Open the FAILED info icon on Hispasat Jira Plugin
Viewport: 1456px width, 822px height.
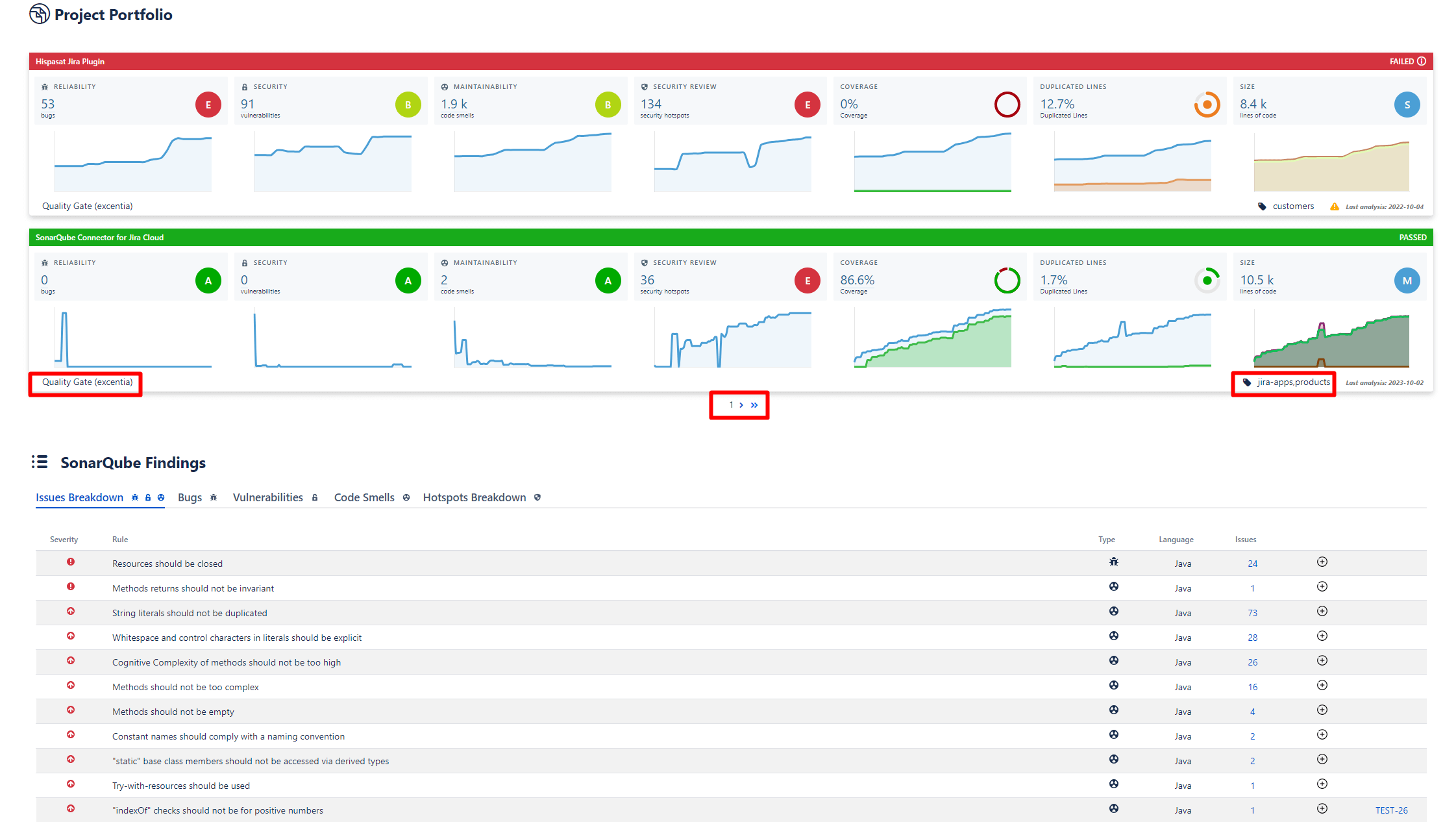click(x=1422, y=61)
